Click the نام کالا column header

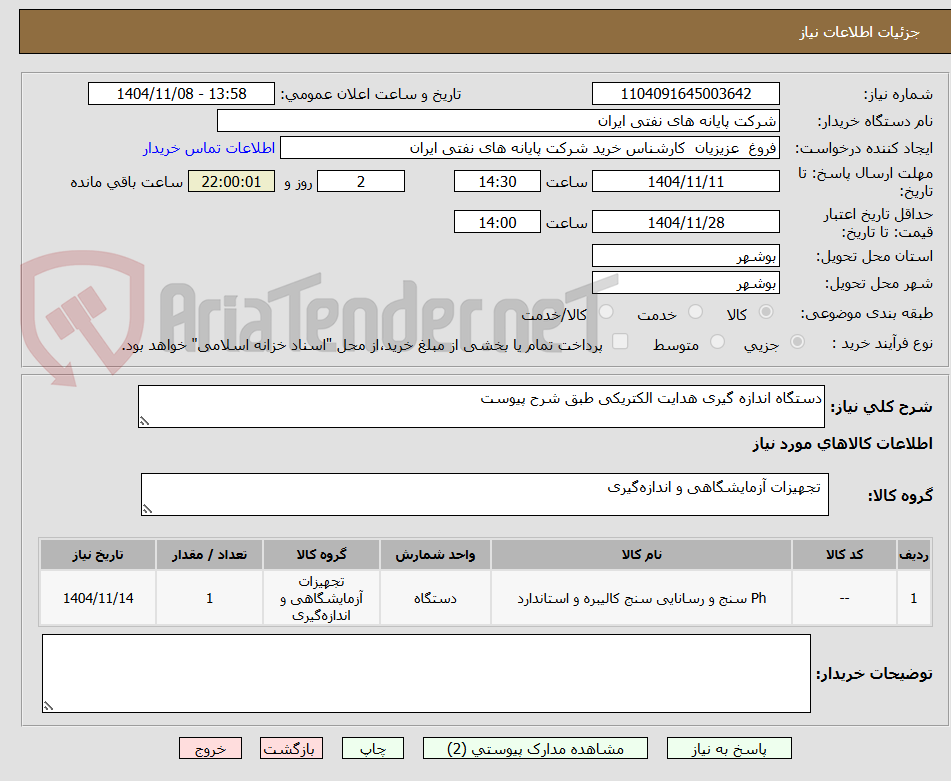[x=641, y=554]
